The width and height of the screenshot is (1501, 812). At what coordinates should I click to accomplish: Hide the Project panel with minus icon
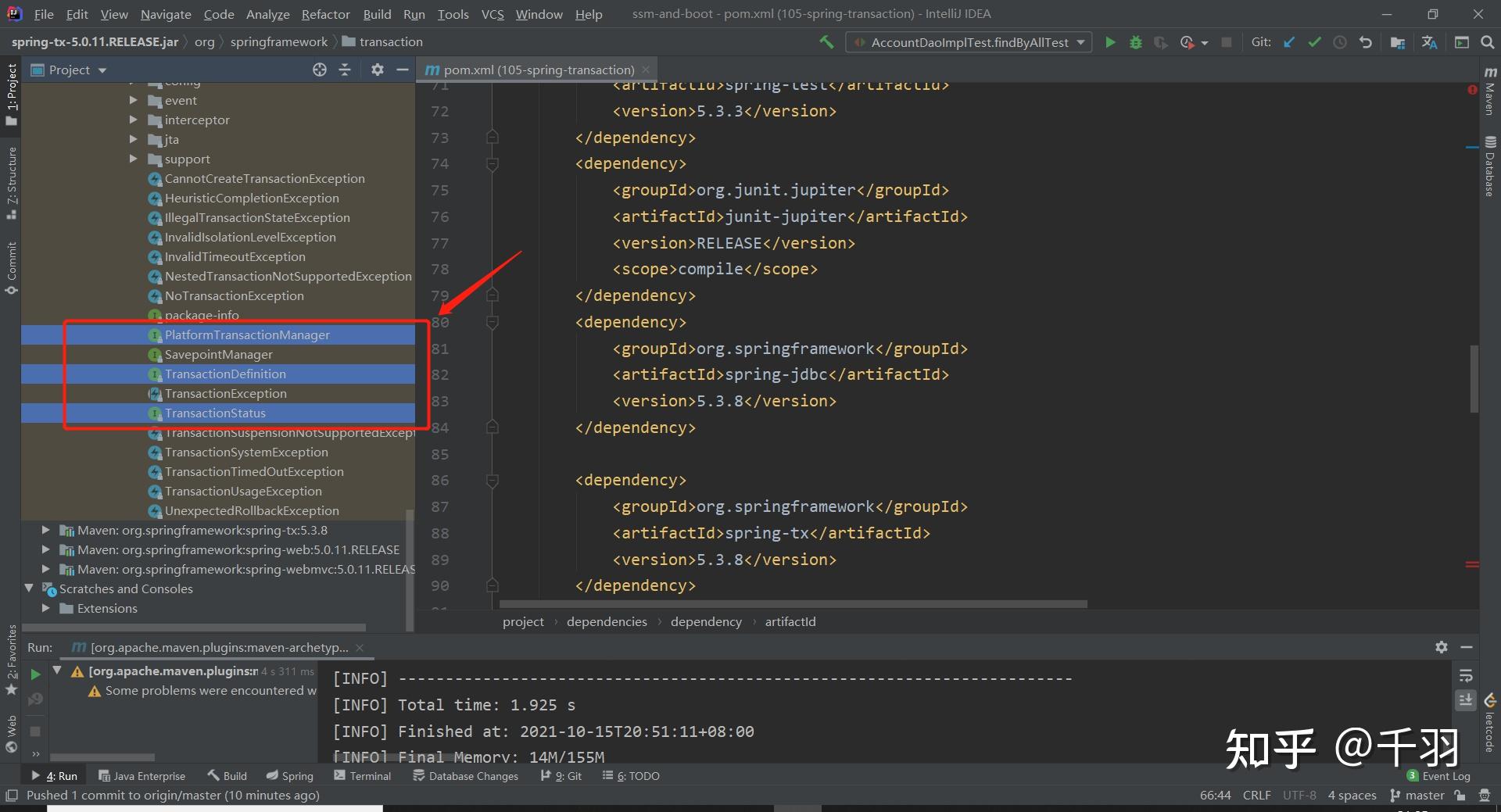[x=402, y=70]
